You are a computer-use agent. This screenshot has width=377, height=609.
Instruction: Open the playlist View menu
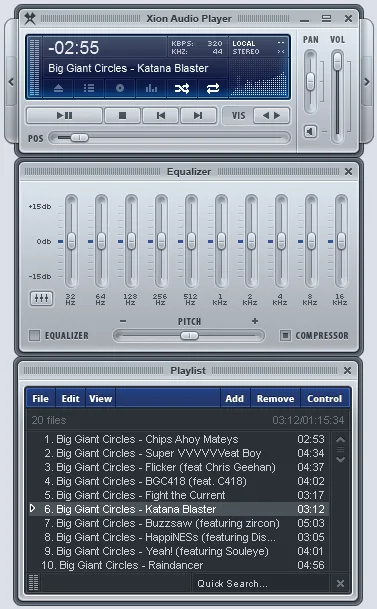point(101,398)
